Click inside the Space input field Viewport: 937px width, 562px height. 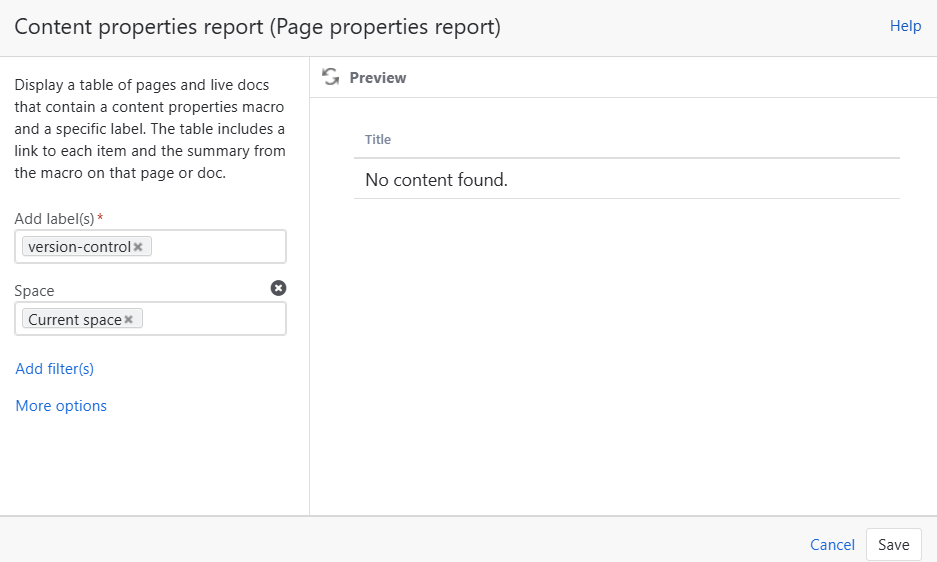(213, 320)
